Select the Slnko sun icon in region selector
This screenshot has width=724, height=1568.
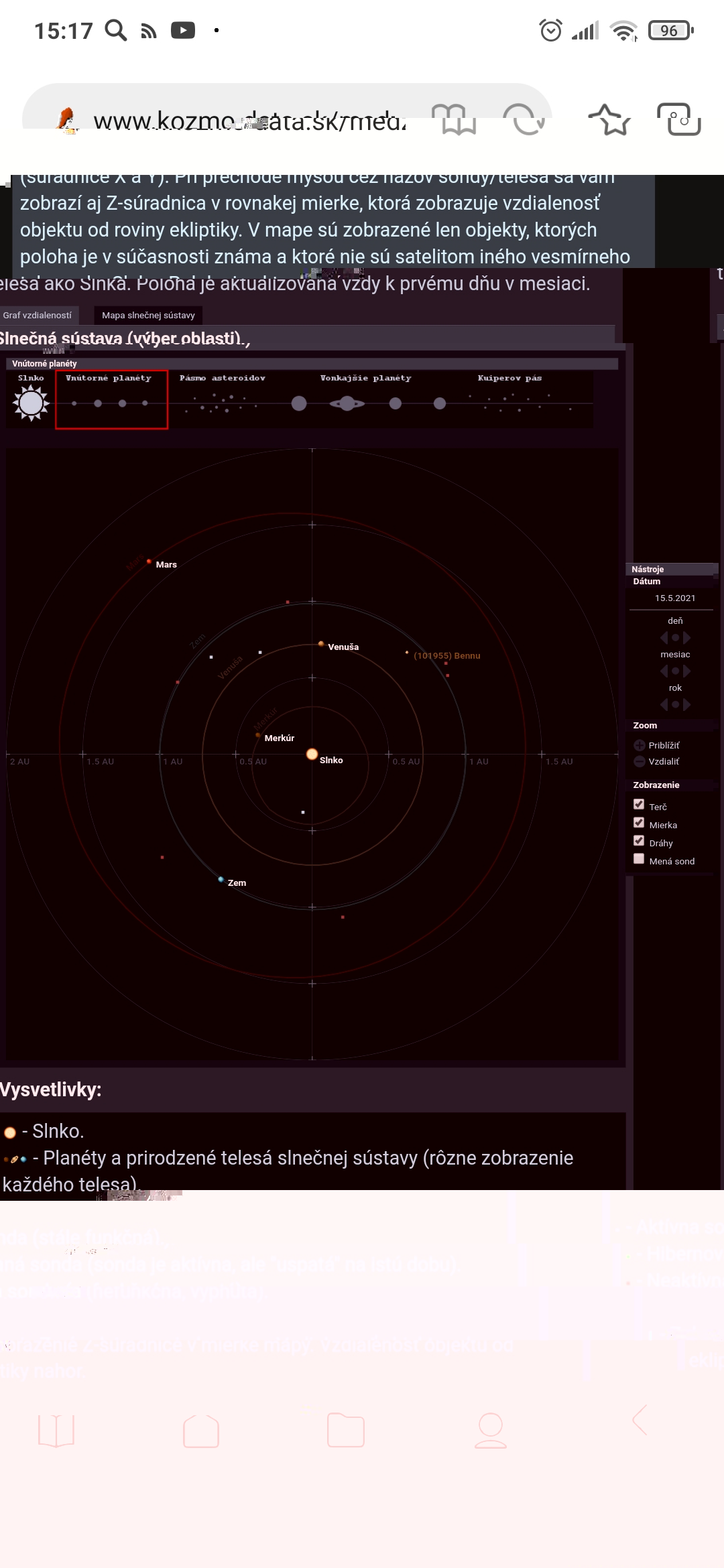click(31, 402)
